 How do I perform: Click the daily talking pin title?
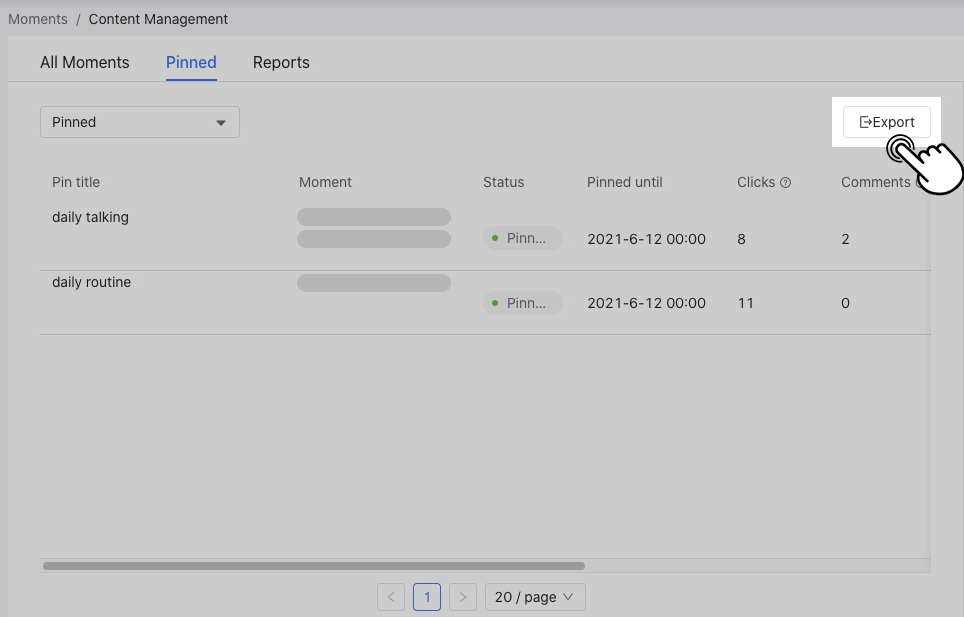(x=90, y=217)
